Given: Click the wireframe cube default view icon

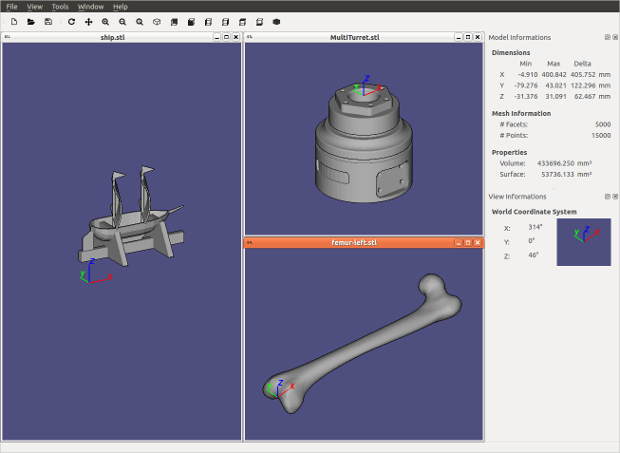Looking at the screenshot, I should coord(157,22).
